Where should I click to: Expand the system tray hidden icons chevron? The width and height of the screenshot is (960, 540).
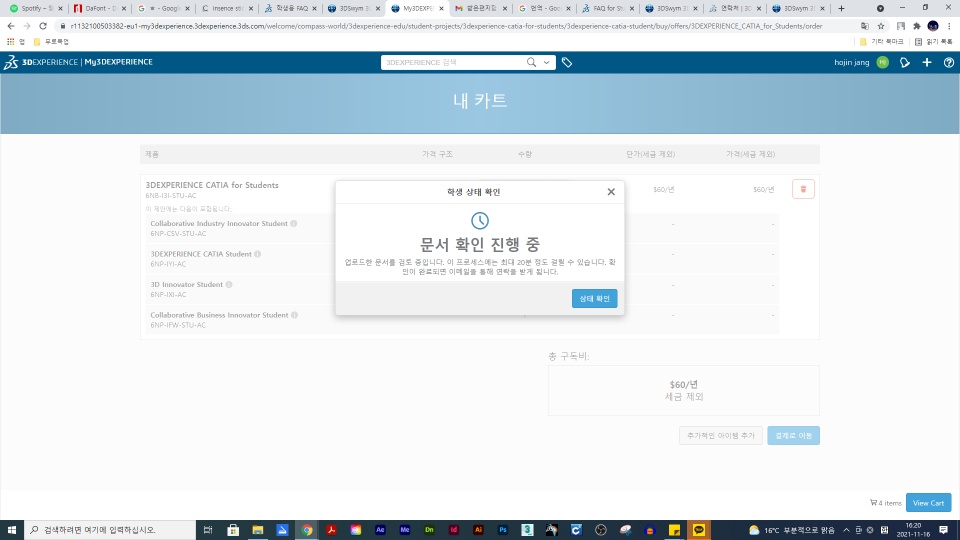[846, 530]
